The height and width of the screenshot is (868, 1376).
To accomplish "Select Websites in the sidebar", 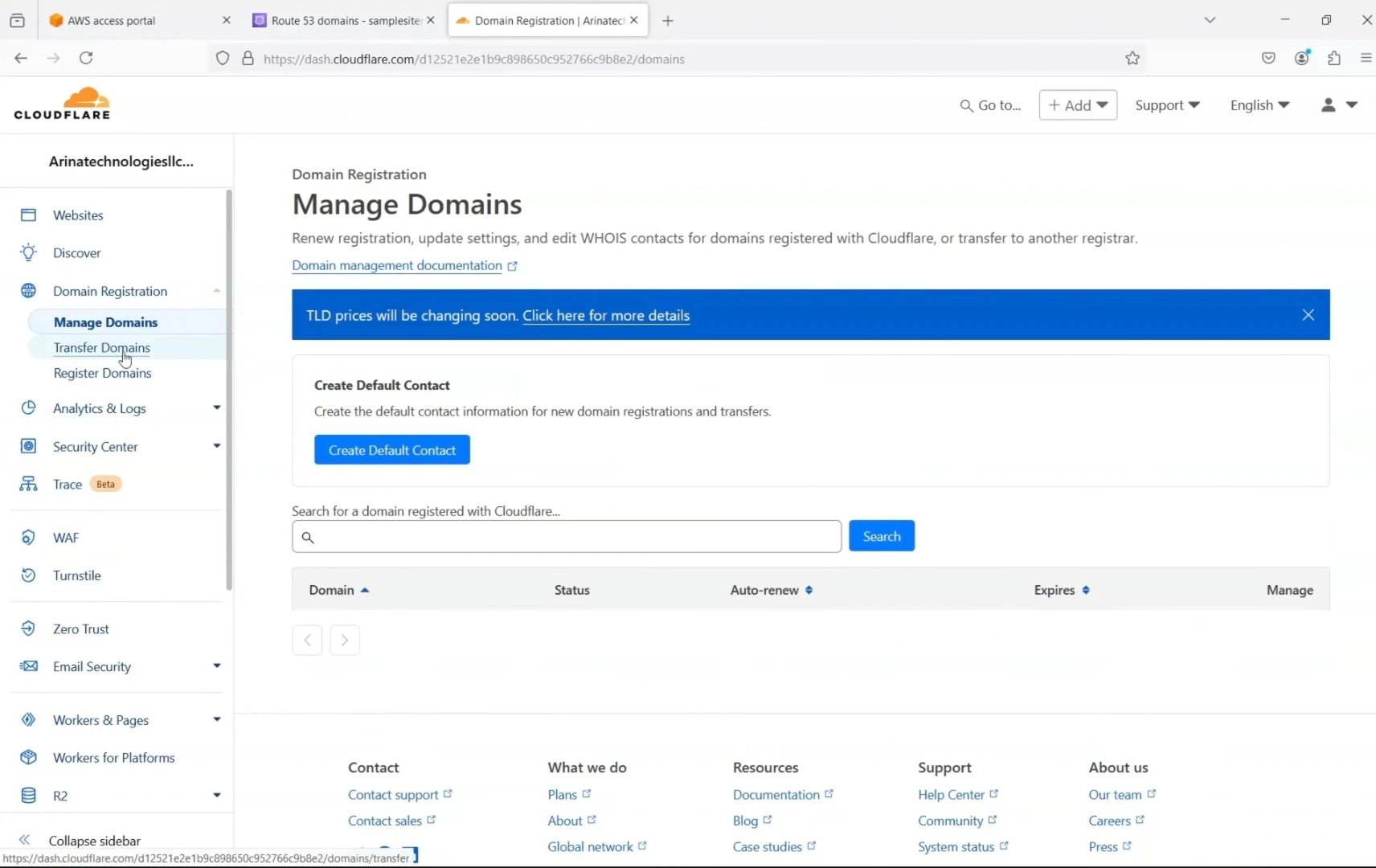I will pos(78,215).
